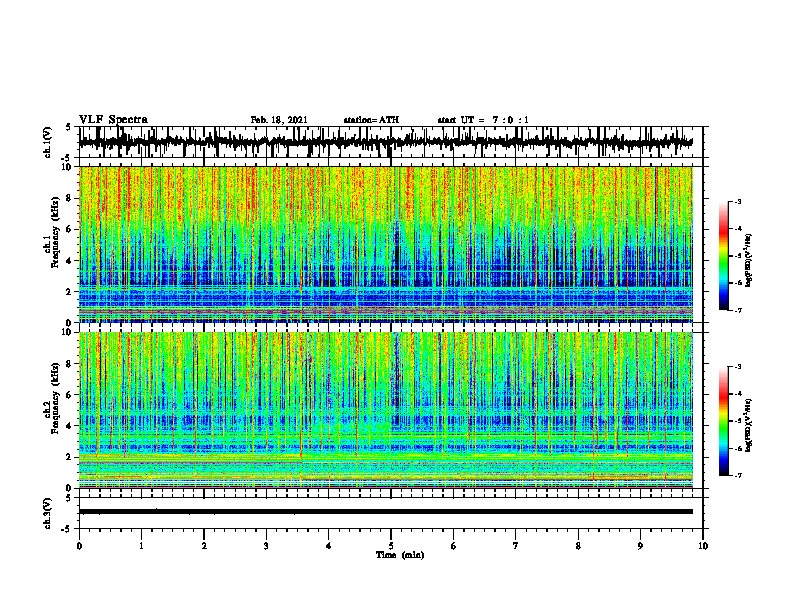Click the "2" kHz tick on ch.1 spectrogram
The image size is (792, 612).
pos(69,292)
